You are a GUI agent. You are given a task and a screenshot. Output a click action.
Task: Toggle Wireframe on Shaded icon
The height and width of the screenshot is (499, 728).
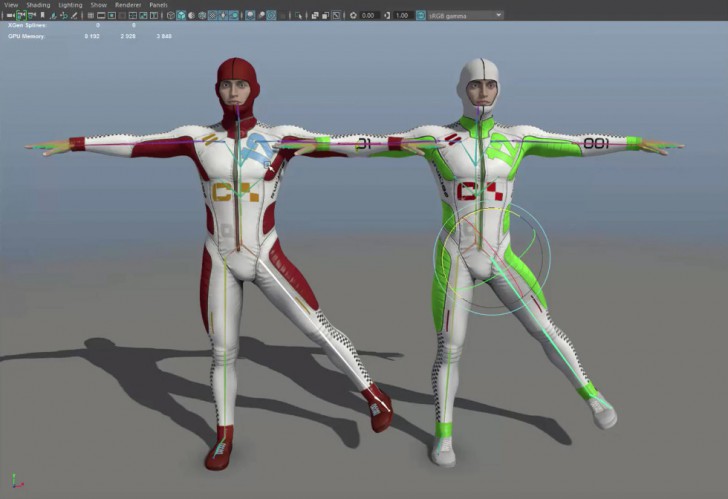point(202,15)
